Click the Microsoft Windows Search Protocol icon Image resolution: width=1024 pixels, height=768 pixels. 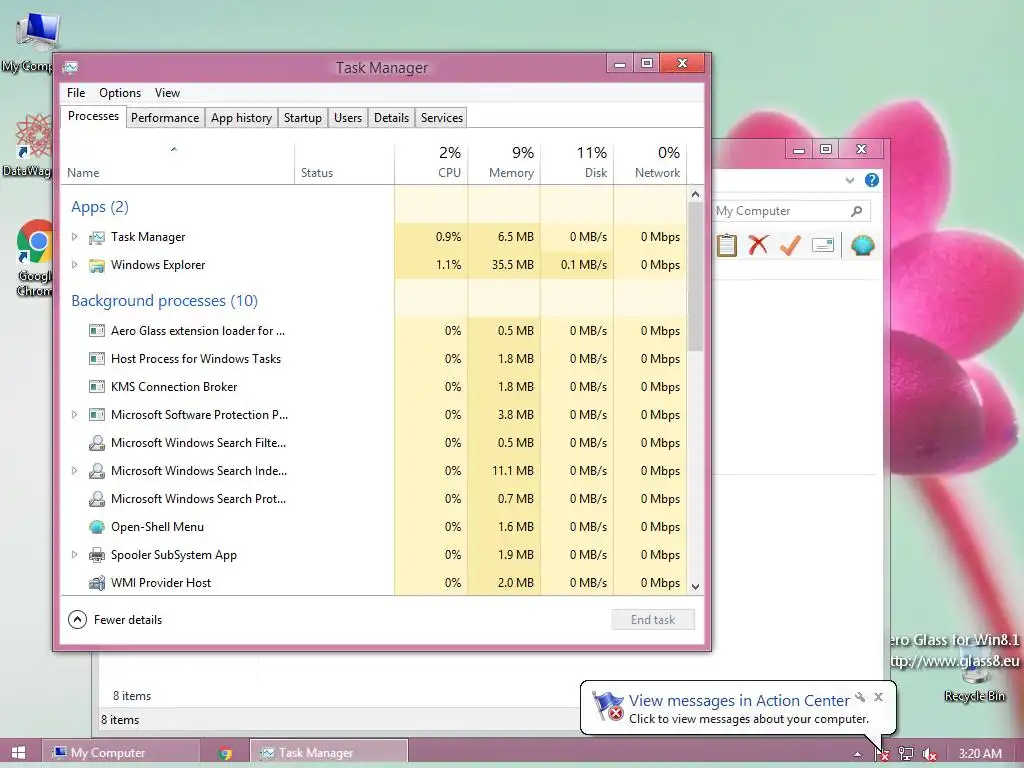[x=97, y=499]
